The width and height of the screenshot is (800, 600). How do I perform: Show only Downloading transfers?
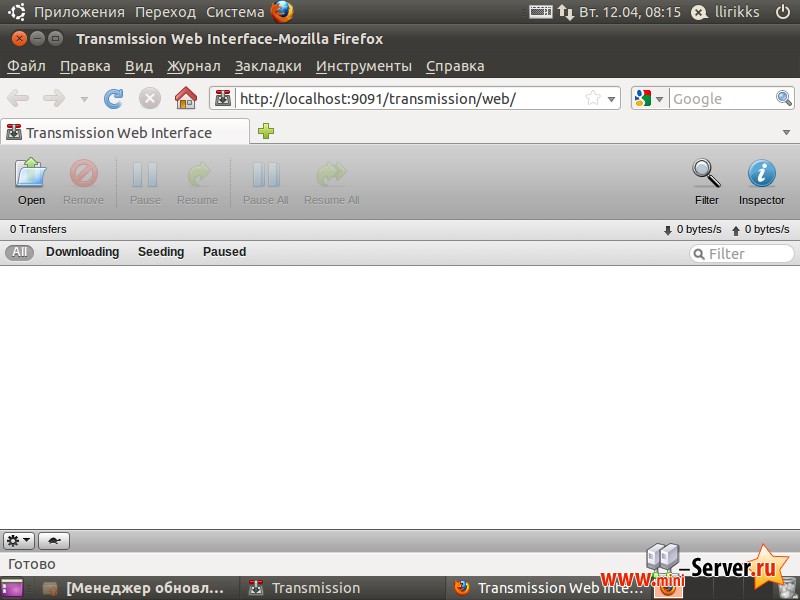tap(82, 252)
